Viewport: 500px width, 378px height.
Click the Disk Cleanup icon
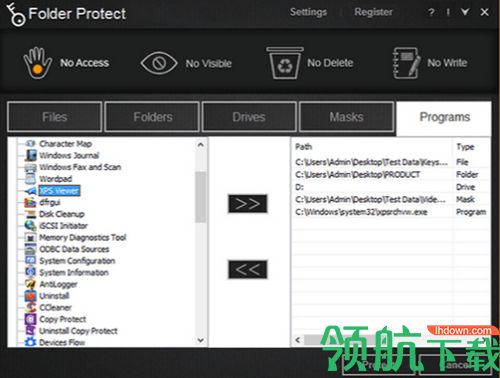point(31,214)
